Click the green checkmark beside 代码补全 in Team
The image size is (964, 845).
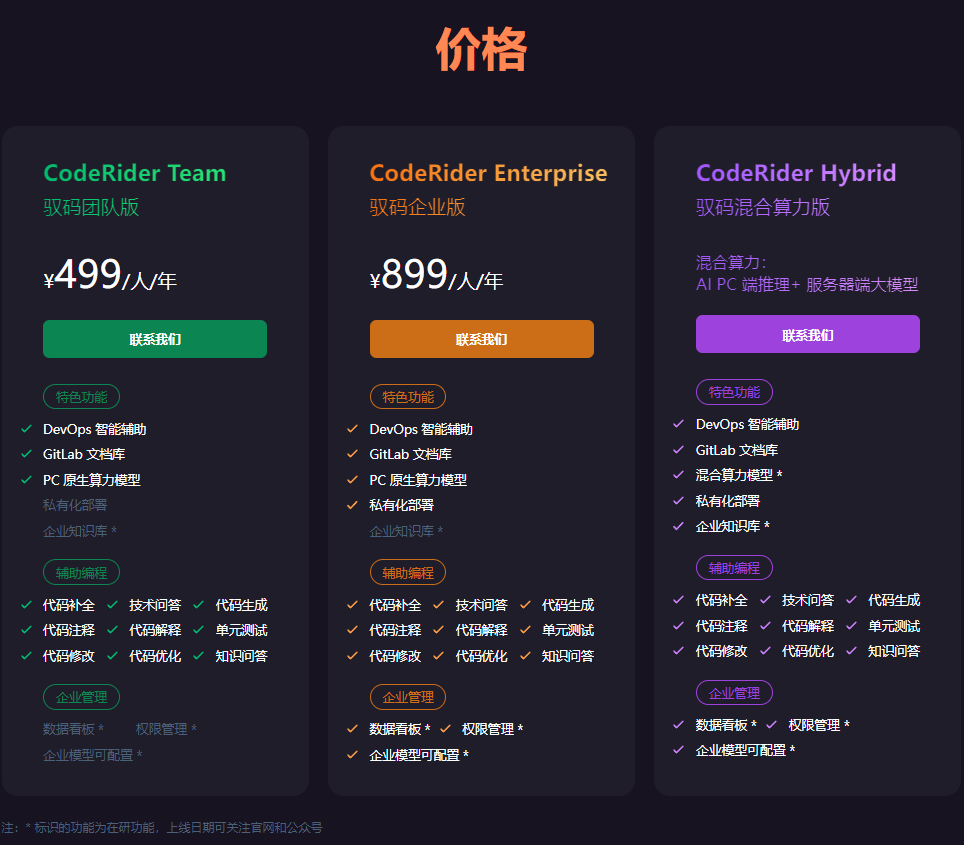[x=26, y=605]
